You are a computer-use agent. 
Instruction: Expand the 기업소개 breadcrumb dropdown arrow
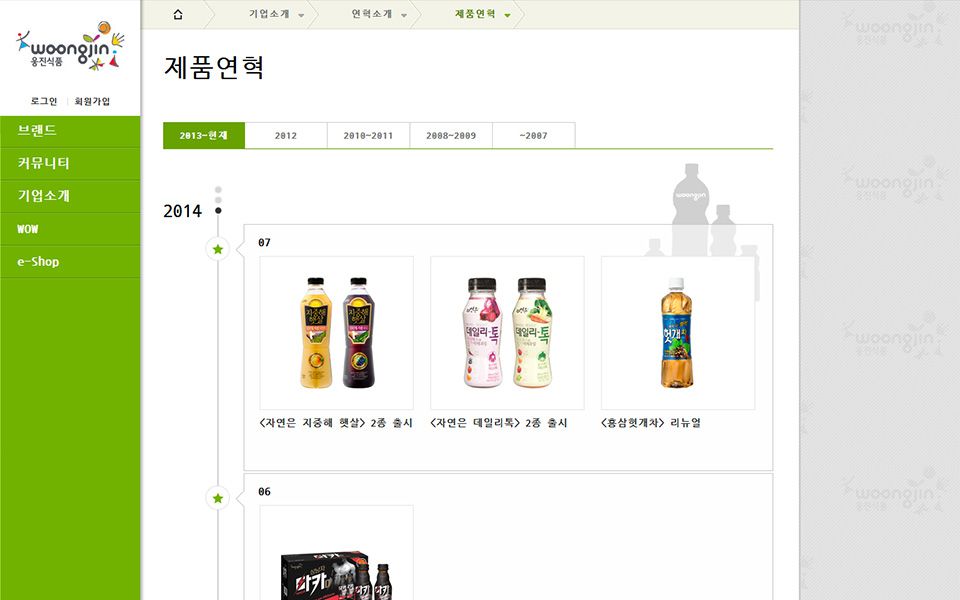(x=301, y=15)
